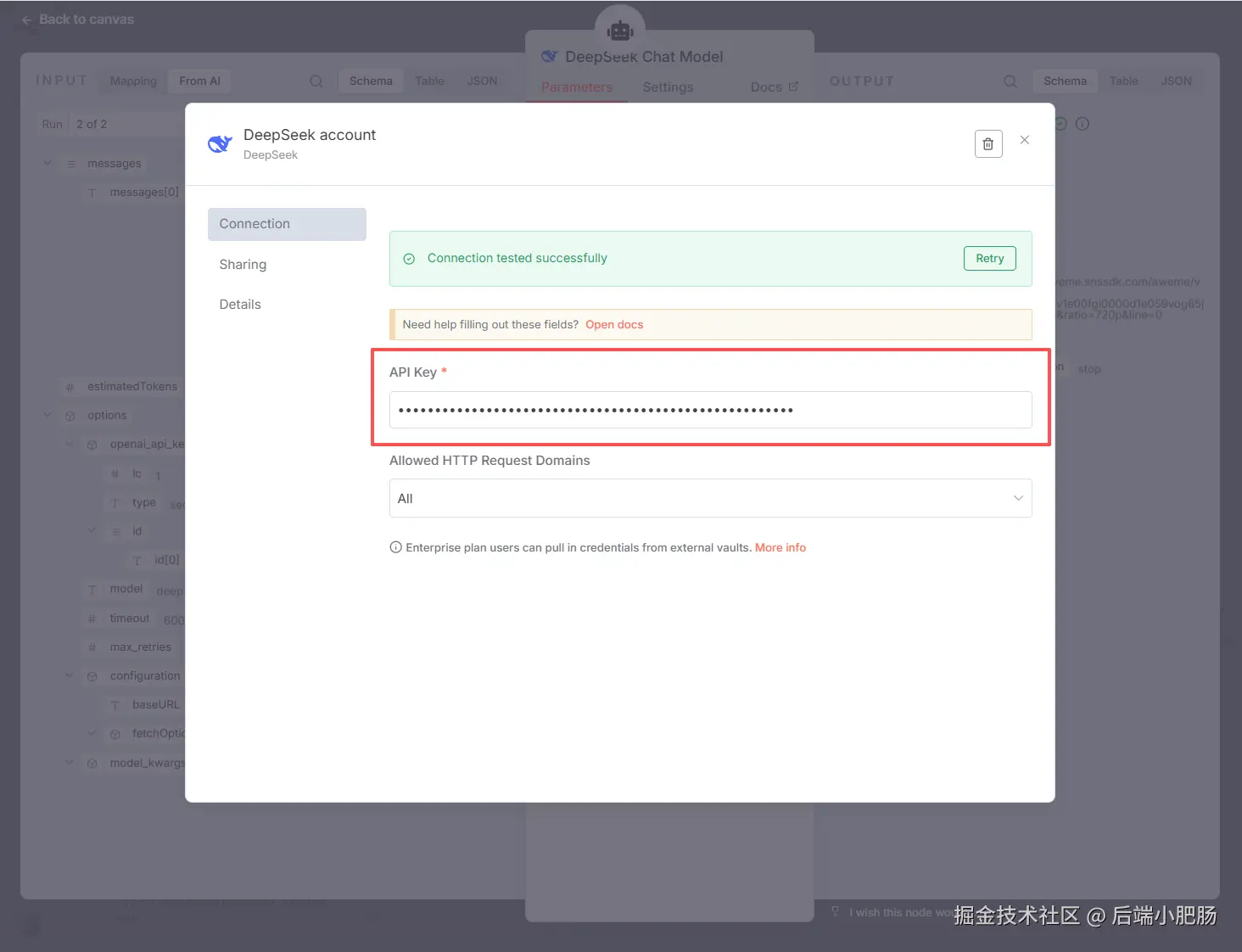Select Table view in INPUT panel
This screenshot has width=1242, height=952.
tap(429, 81)
